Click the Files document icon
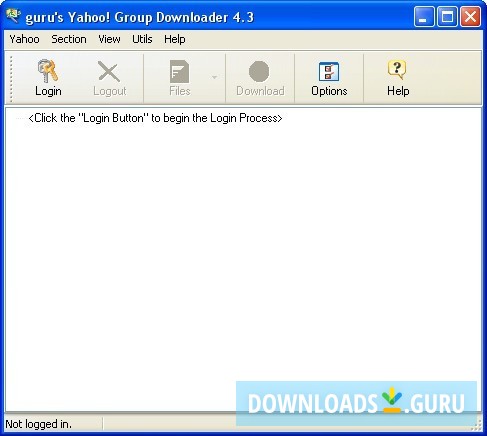 [179, 71]
